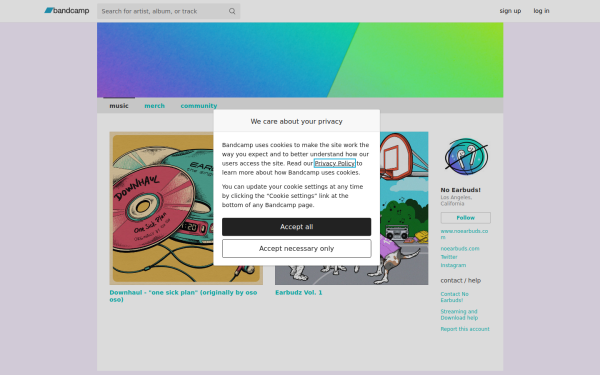
Task: Switch to the music tab
Action: click(x=119, y=106)
